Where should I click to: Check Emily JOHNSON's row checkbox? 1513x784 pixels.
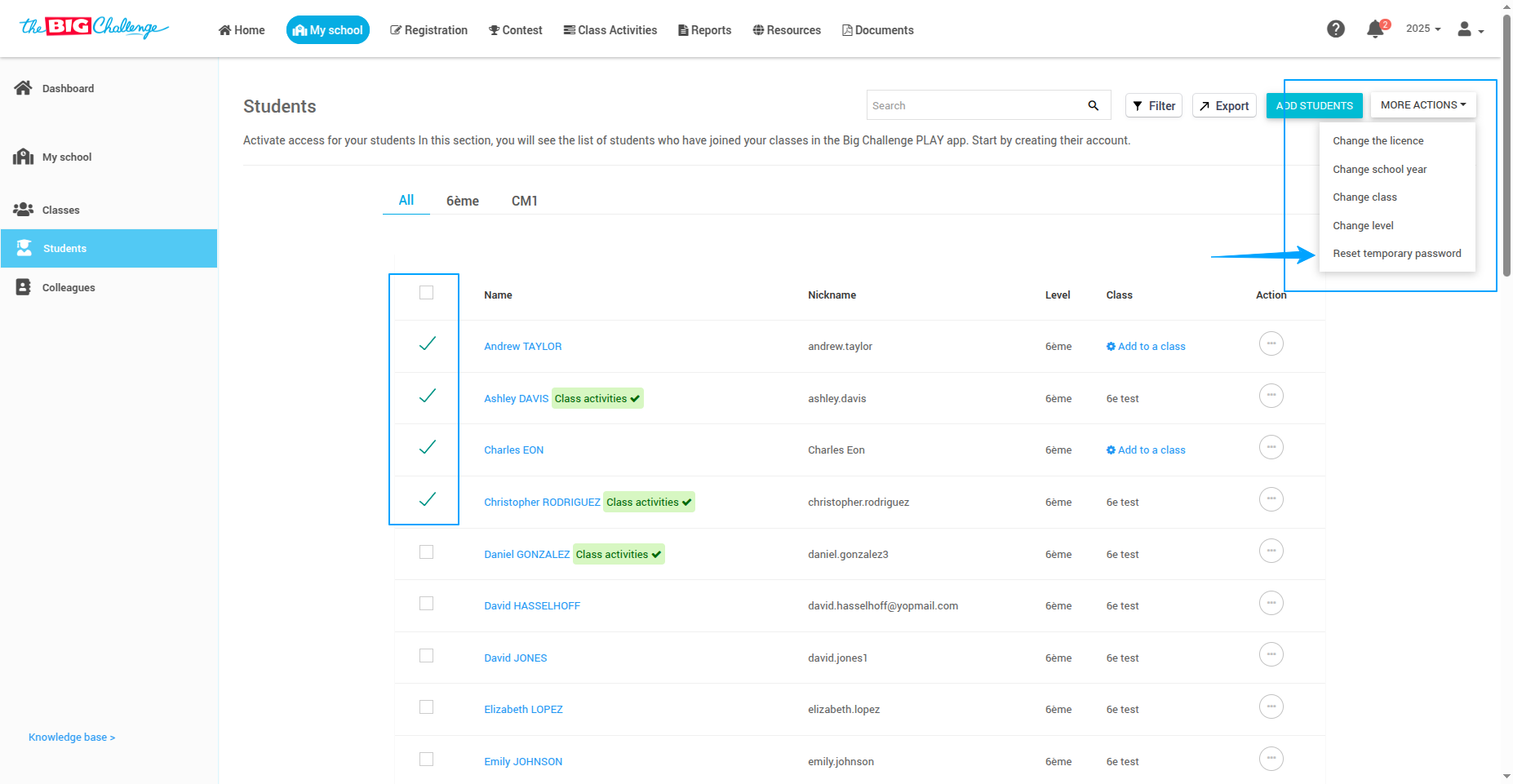click(426, 760)
